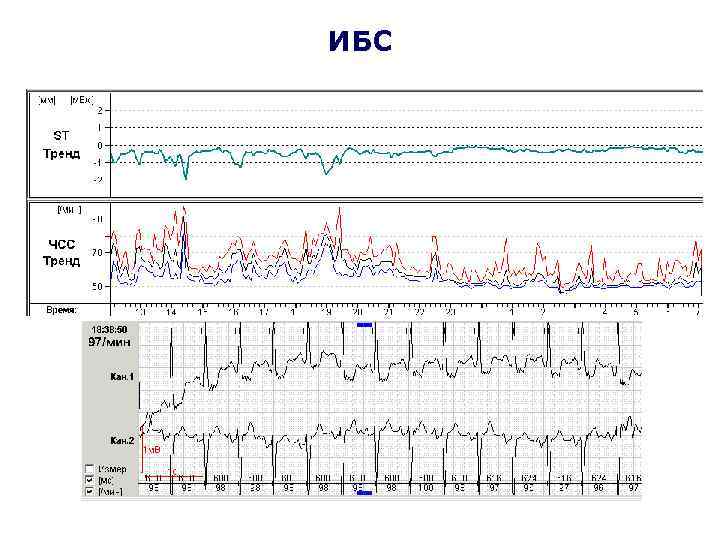Screen dimensions: 720x540
Task: Select the Кан.2 channel label
Action: [x=122, y=441]
